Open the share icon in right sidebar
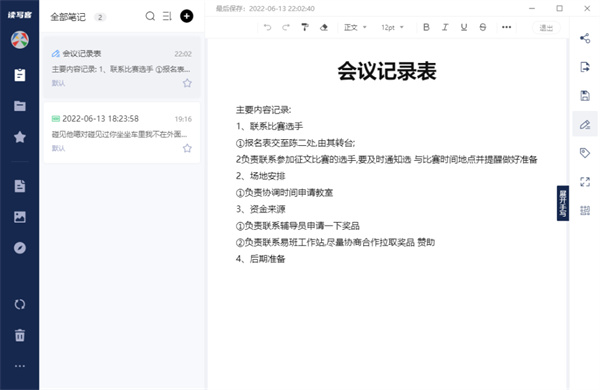This screenshot has height=390, width=600. pyautogui.click(x=585, y=38)
